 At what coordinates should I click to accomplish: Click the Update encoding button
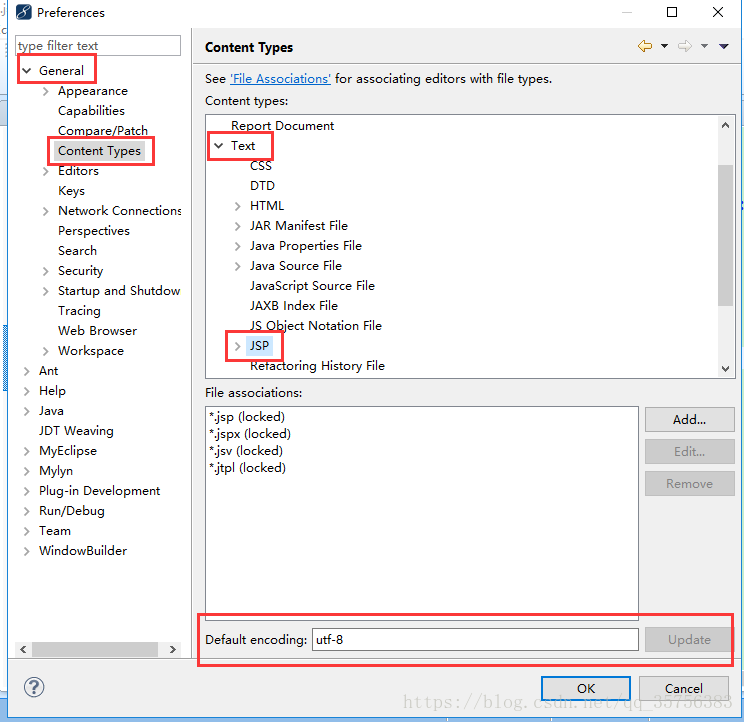(688, 640)
